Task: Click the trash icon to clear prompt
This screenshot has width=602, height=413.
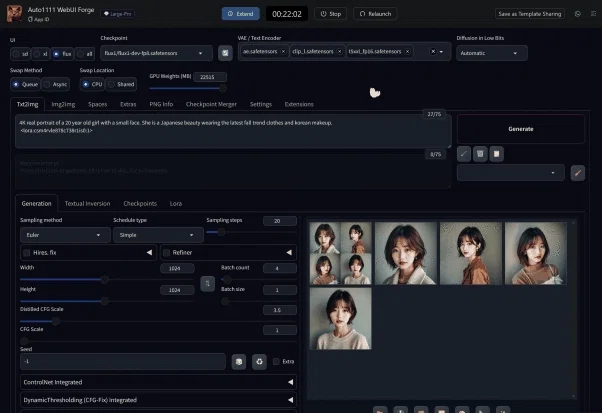Action: tap(480, 154)
